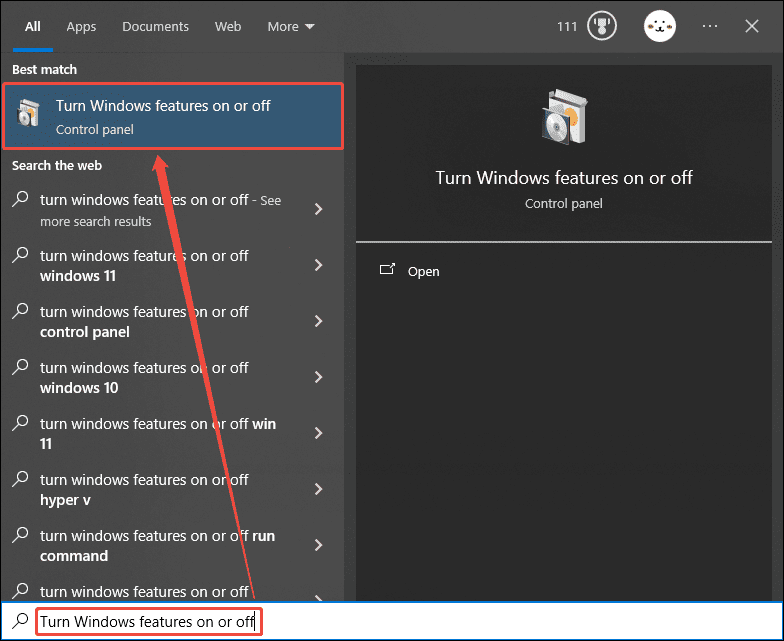Expand arrow for 'control panel' suggestion

[x=318, y=321]
